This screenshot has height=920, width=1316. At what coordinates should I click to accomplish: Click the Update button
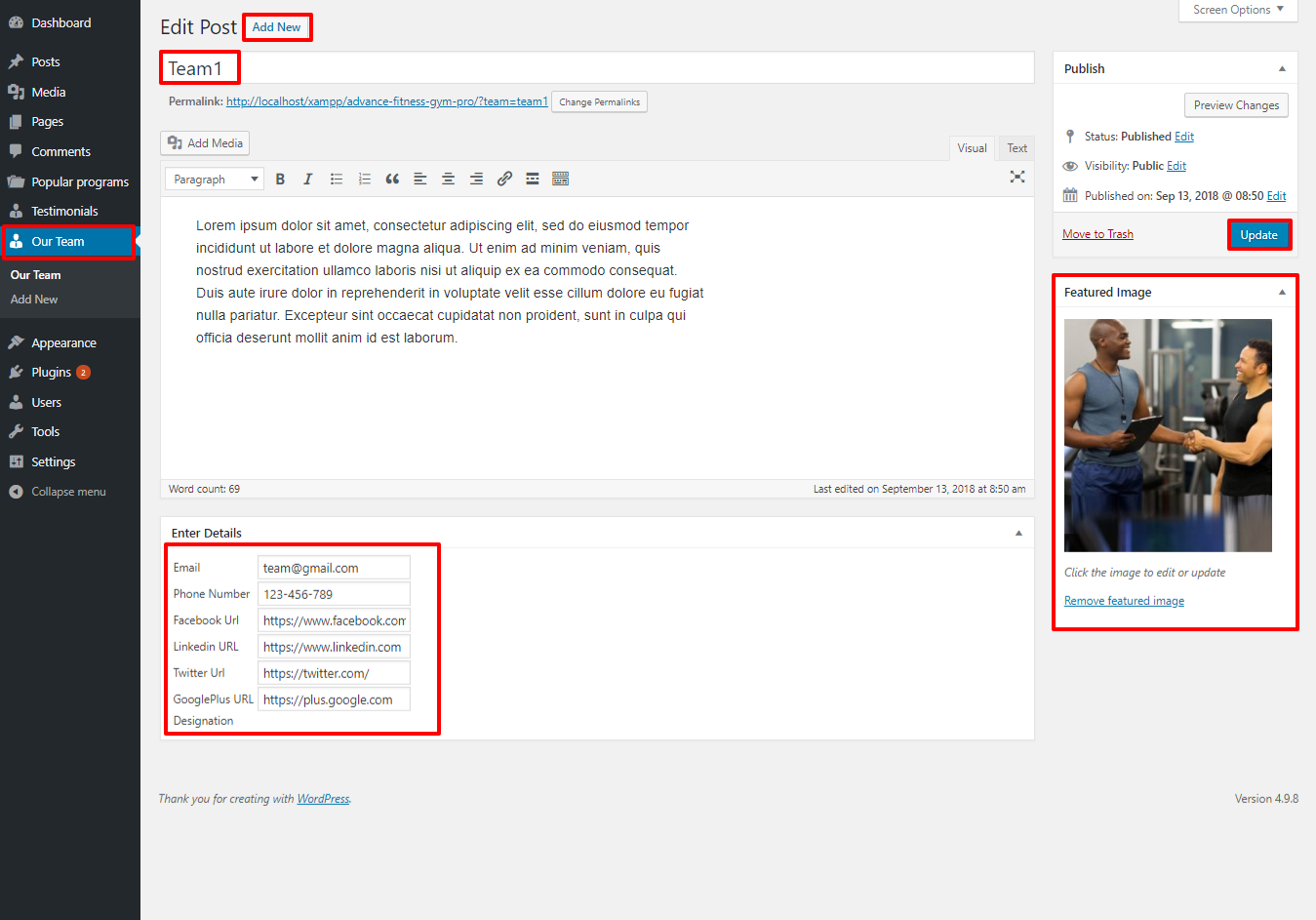pos(1258,235)
